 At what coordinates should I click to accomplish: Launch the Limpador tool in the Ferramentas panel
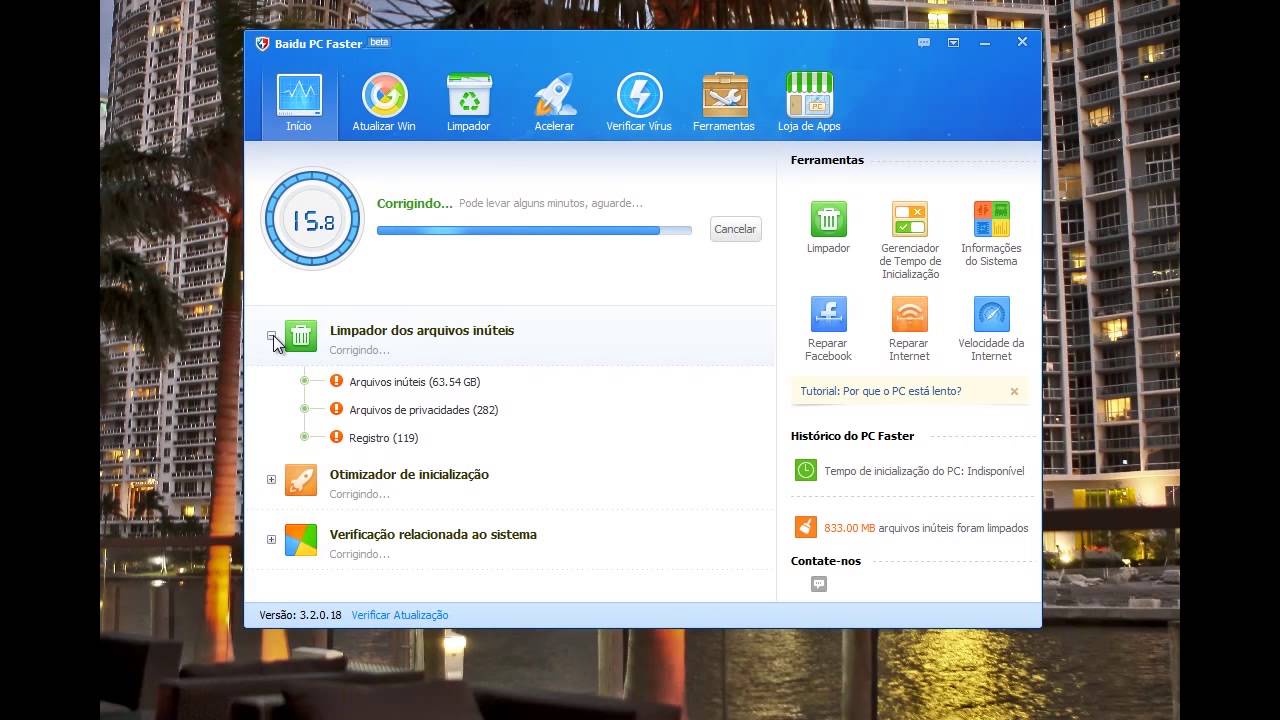click(x=829, y=227)
